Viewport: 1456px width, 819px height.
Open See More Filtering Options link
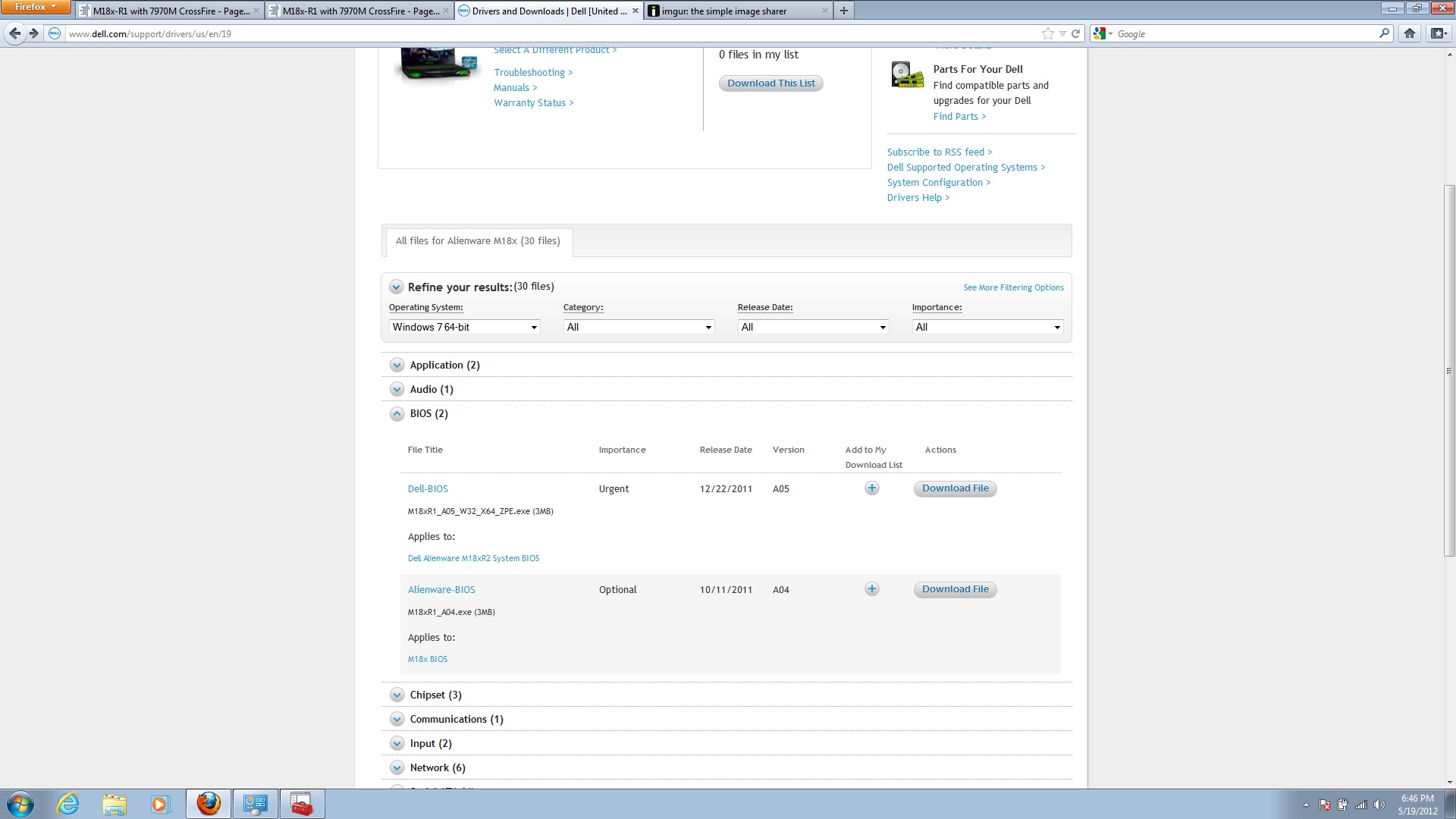pos(1013,288)
